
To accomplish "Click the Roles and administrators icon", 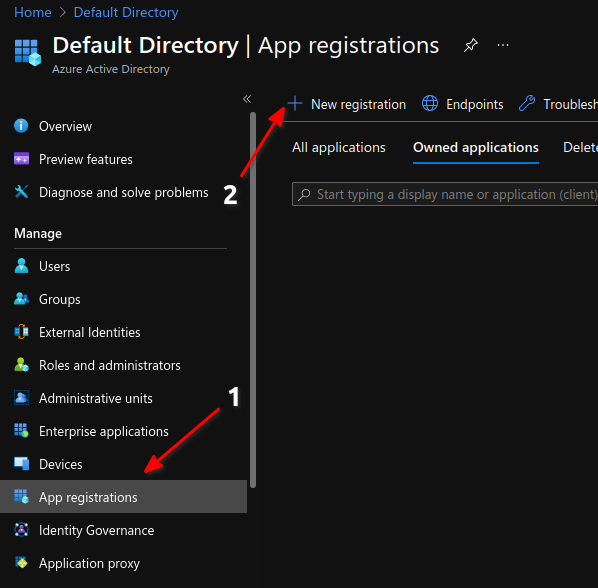I will click(21, 365).
